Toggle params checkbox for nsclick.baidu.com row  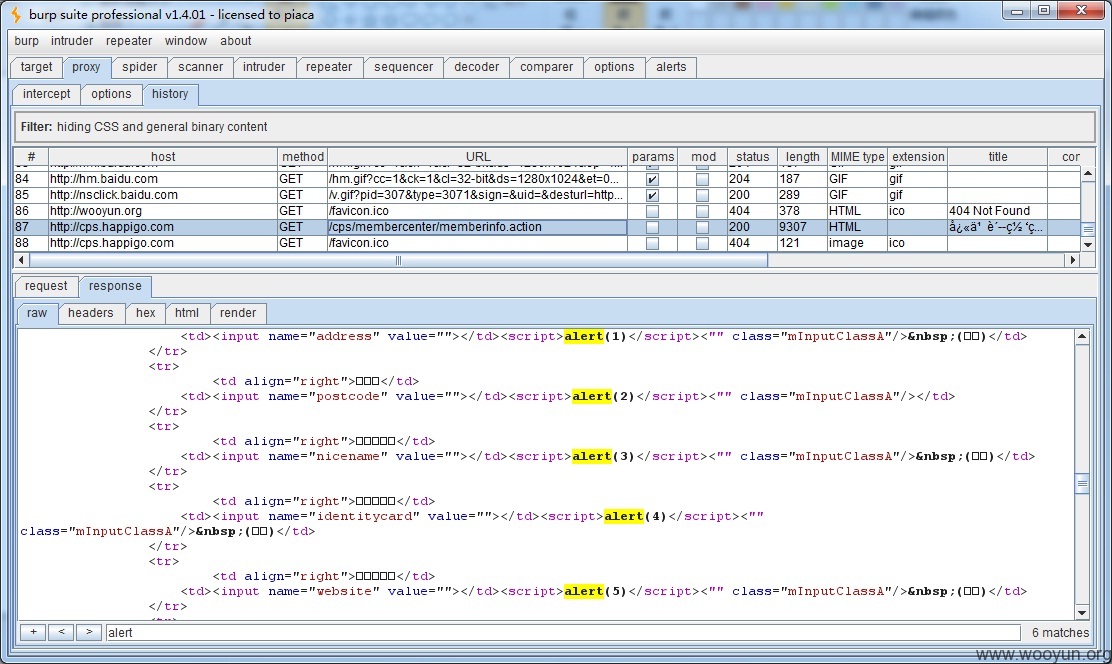click(652, 195)
